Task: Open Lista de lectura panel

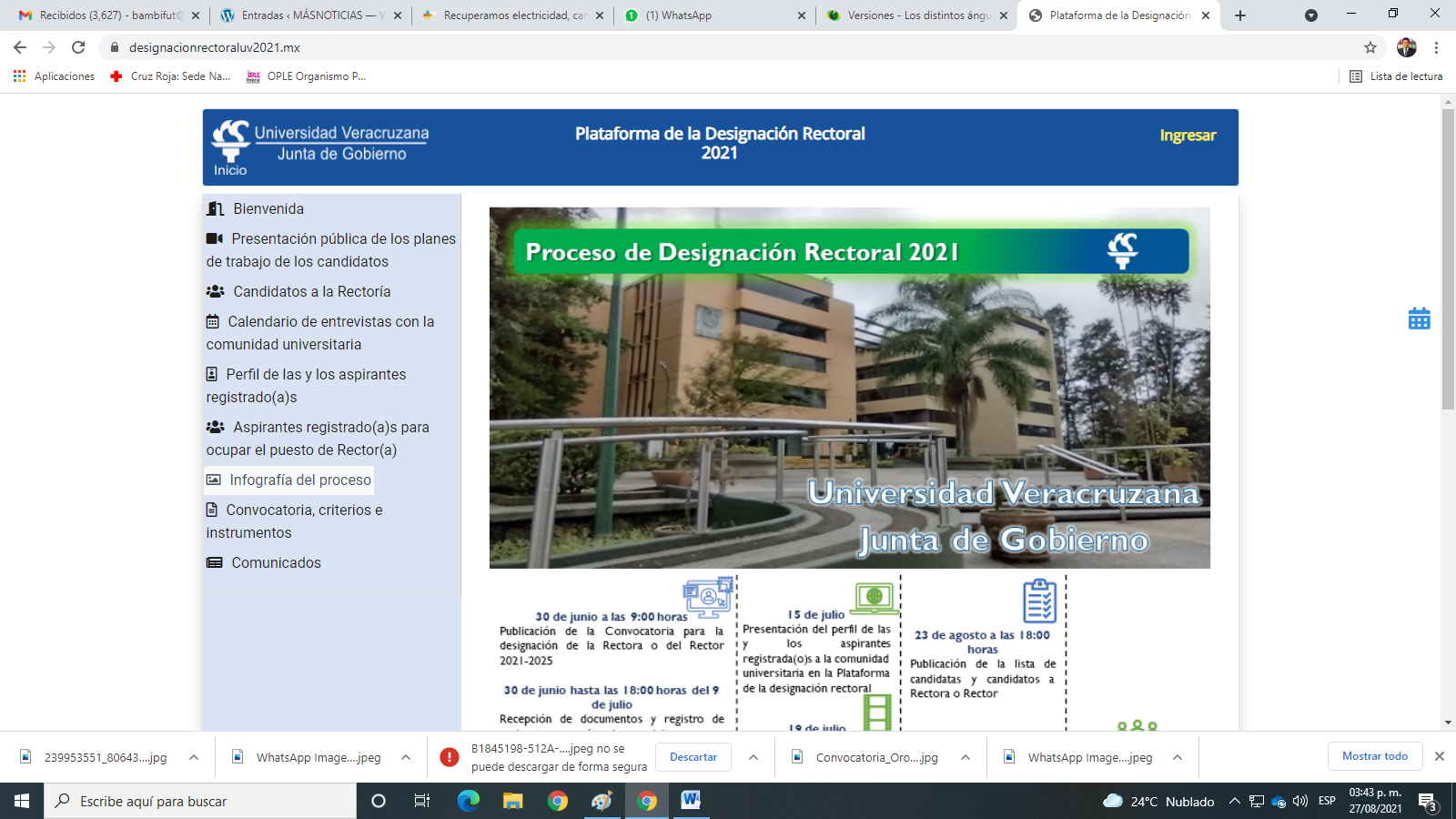Action: (x=1396, y=76)
